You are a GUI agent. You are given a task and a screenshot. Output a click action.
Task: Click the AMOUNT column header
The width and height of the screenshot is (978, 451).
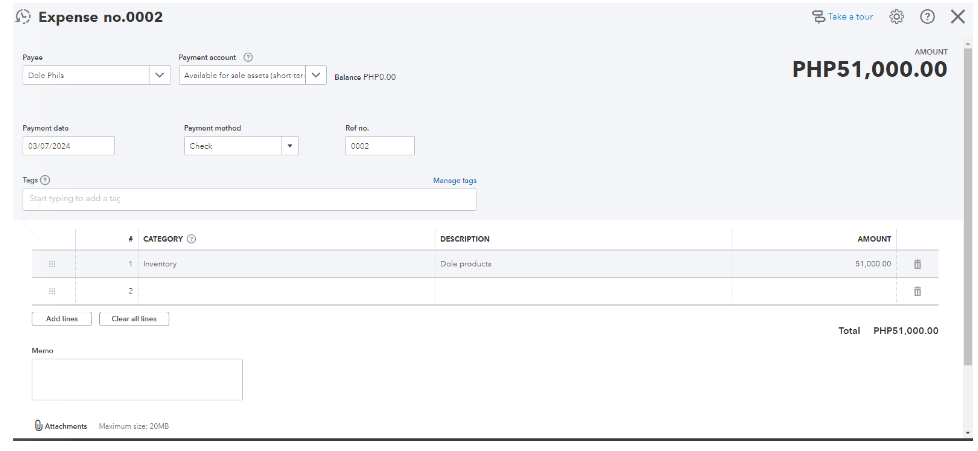coord(874,239)
